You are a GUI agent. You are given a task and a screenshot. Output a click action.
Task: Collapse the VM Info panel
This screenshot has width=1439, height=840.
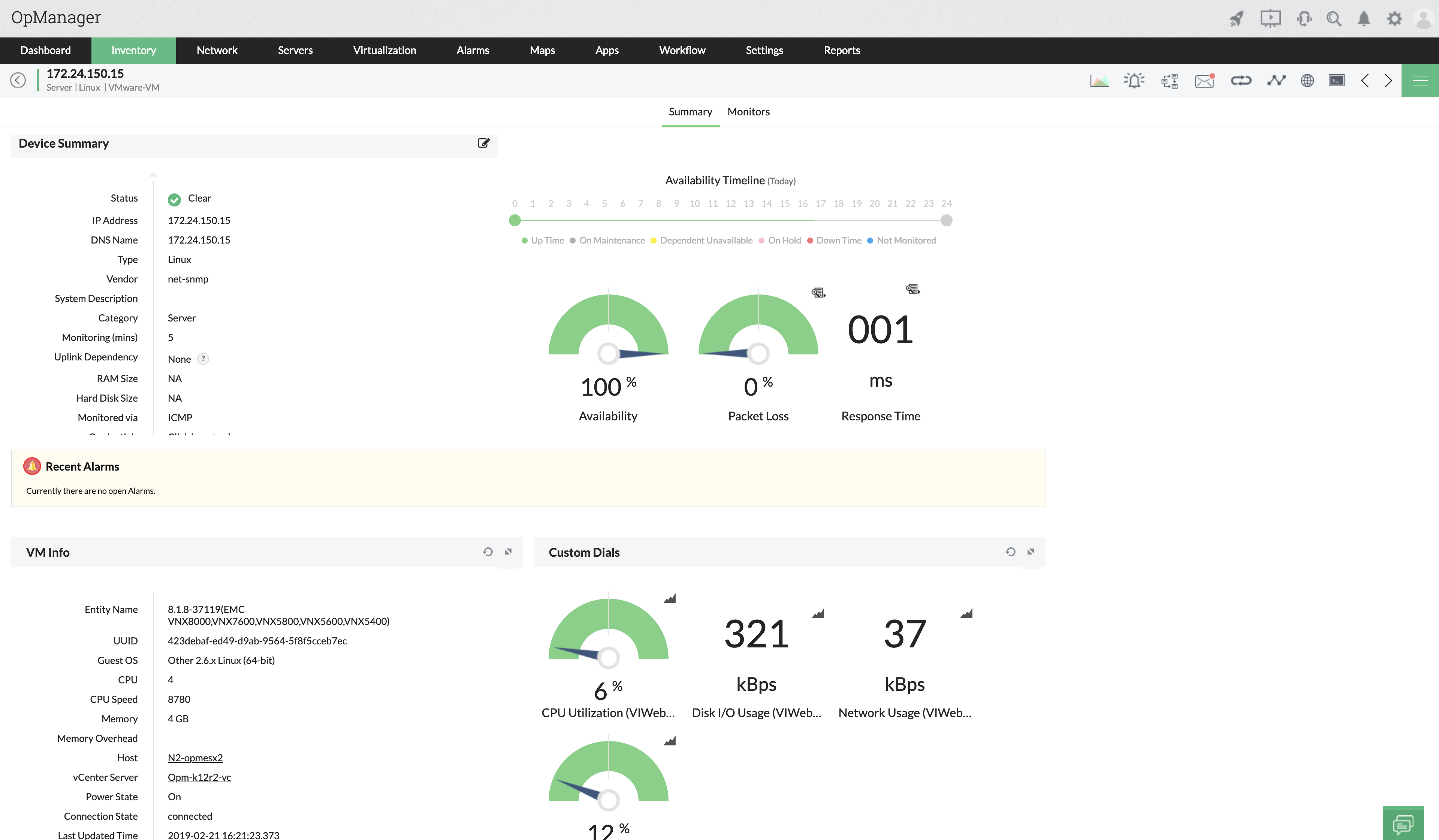pyautogui.click(x=507, y=552)
